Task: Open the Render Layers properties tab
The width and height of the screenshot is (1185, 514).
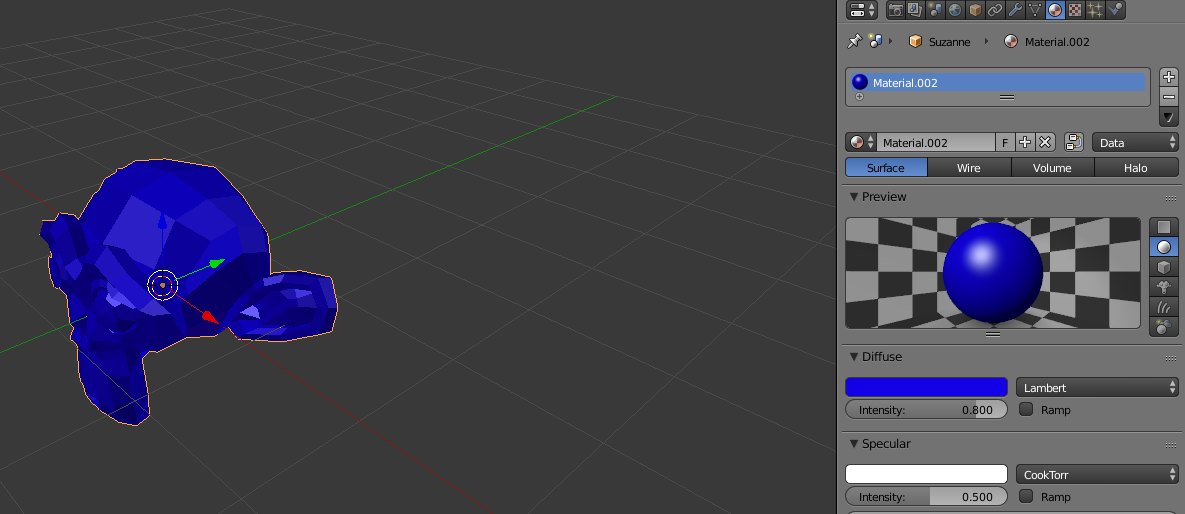Action: coord(915,10)
